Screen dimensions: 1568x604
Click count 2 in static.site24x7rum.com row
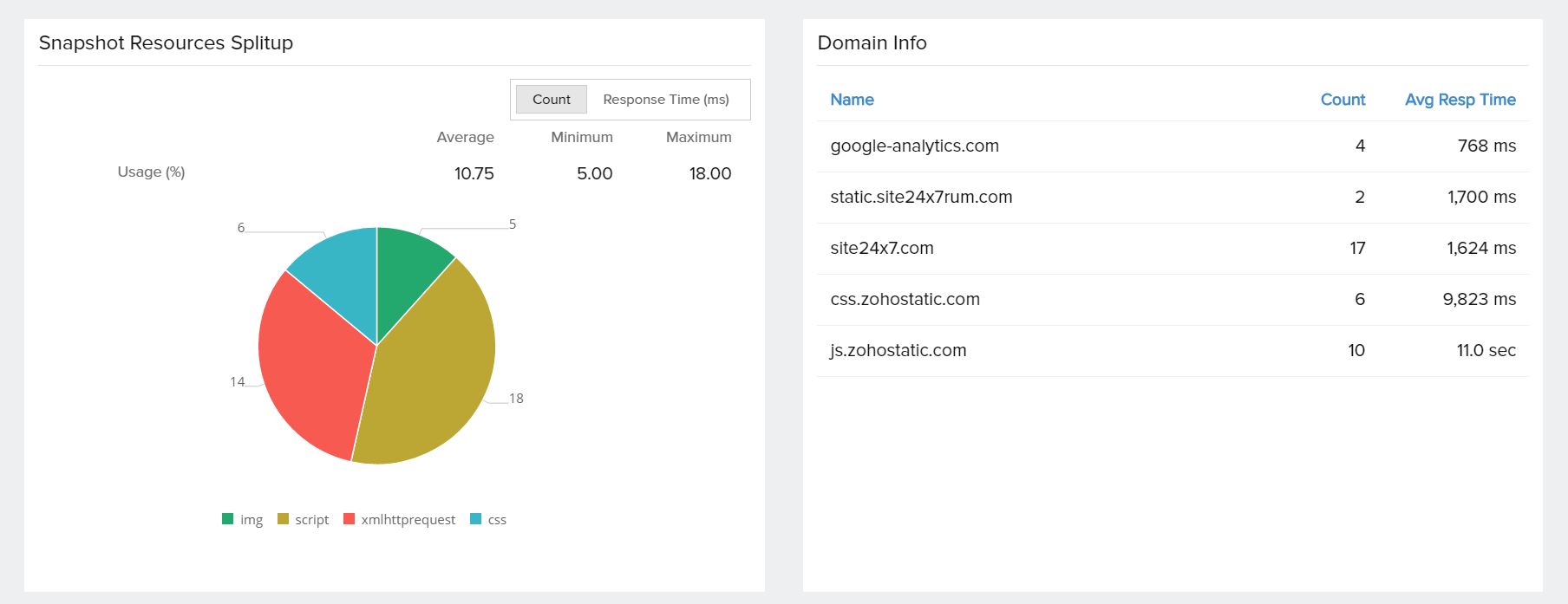[1360, 198]
